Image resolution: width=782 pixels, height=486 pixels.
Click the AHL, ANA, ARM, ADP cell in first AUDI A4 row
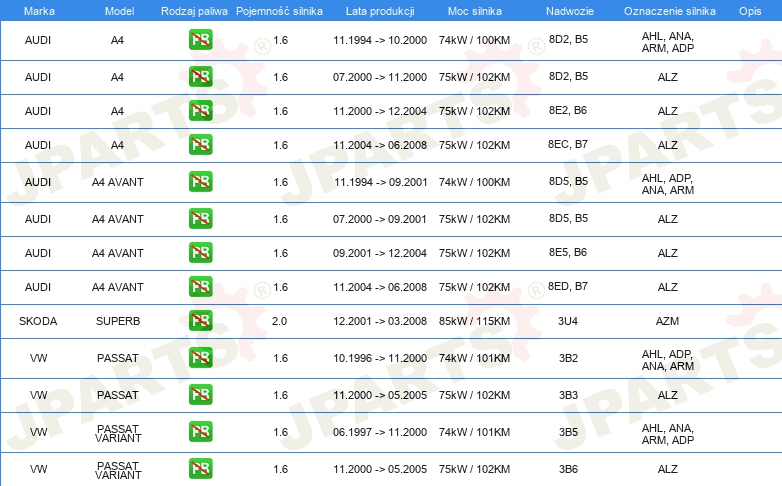click(x=668, y=42)
